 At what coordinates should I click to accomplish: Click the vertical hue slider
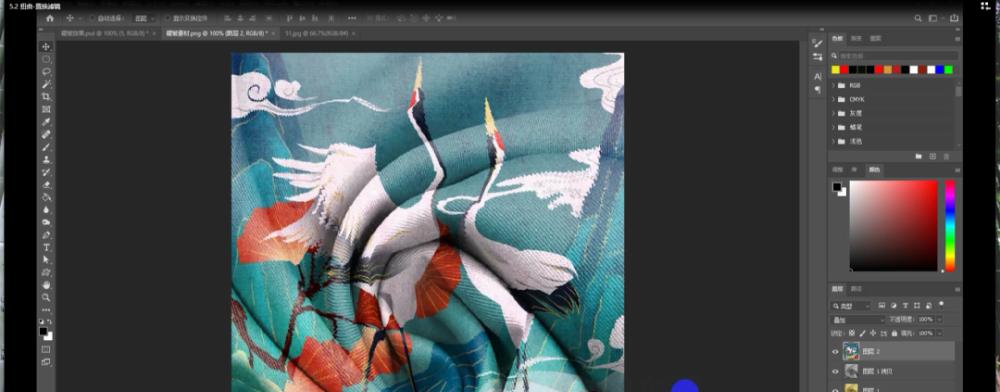(950, 226)
